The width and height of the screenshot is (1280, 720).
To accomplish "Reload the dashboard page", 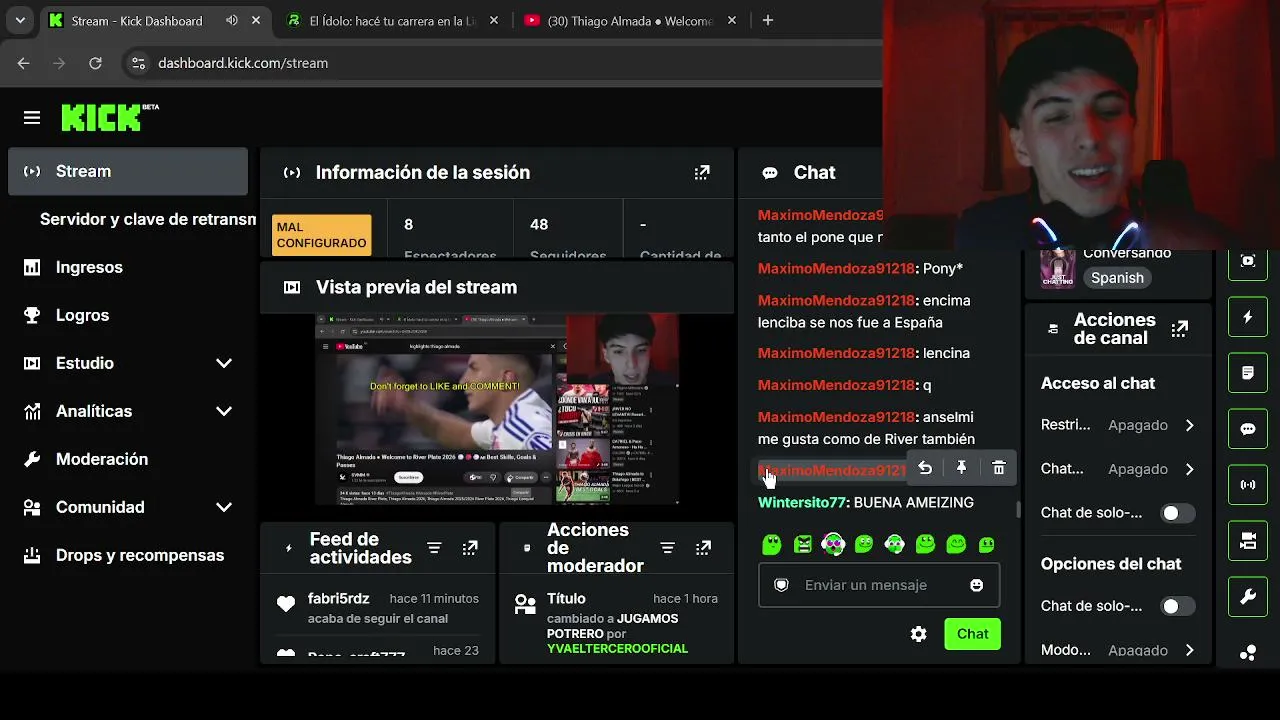I will click(95, 63).
